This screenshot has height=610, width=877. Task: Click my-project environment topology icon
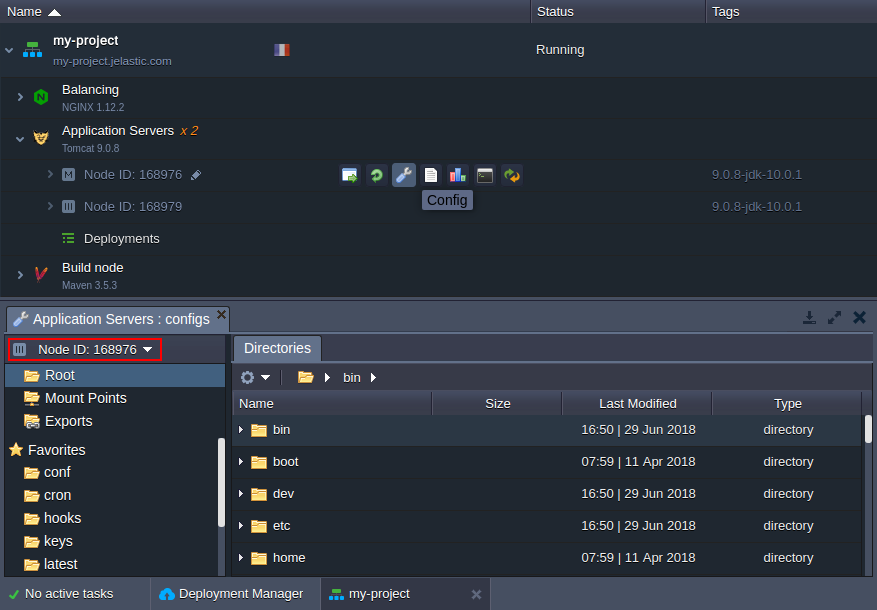(x=32, y=50)
